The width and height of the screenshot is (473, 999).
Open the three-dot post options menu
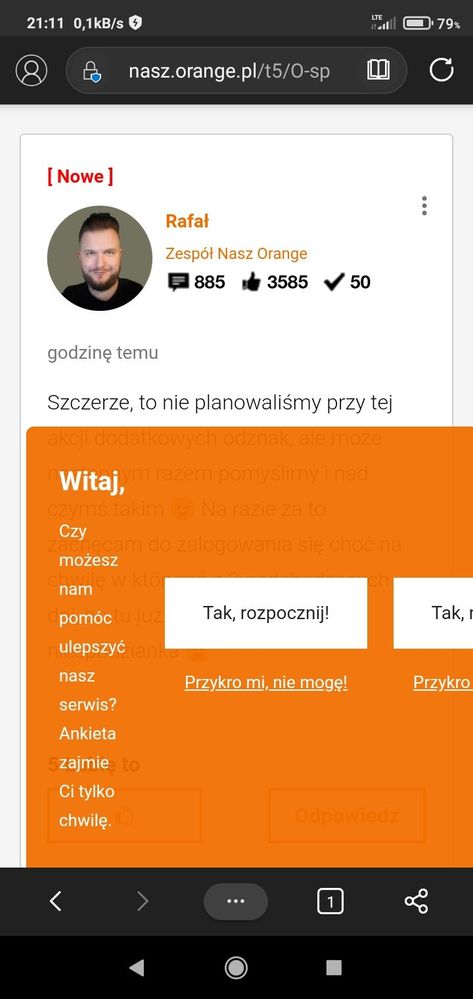(x=424, y=206)
